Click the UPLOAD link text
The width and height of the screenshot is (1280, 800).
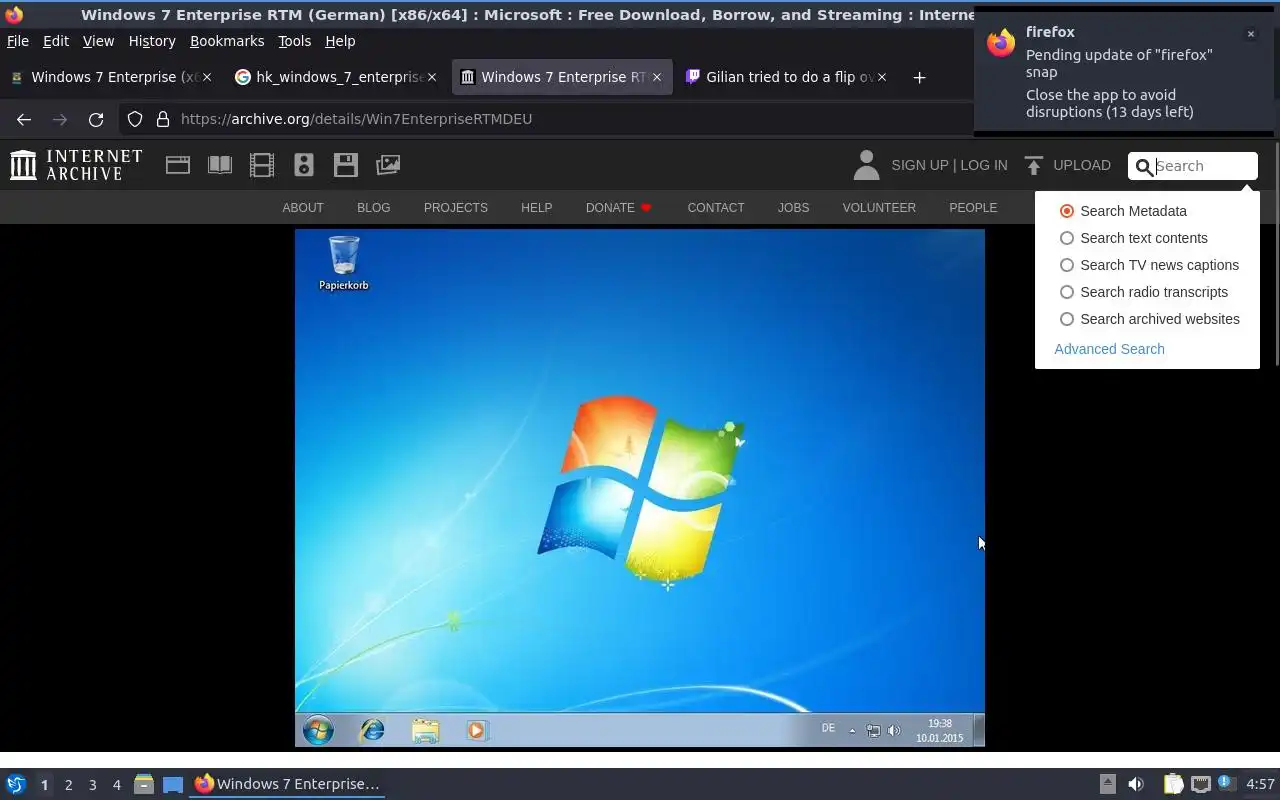click(1082, 165)
